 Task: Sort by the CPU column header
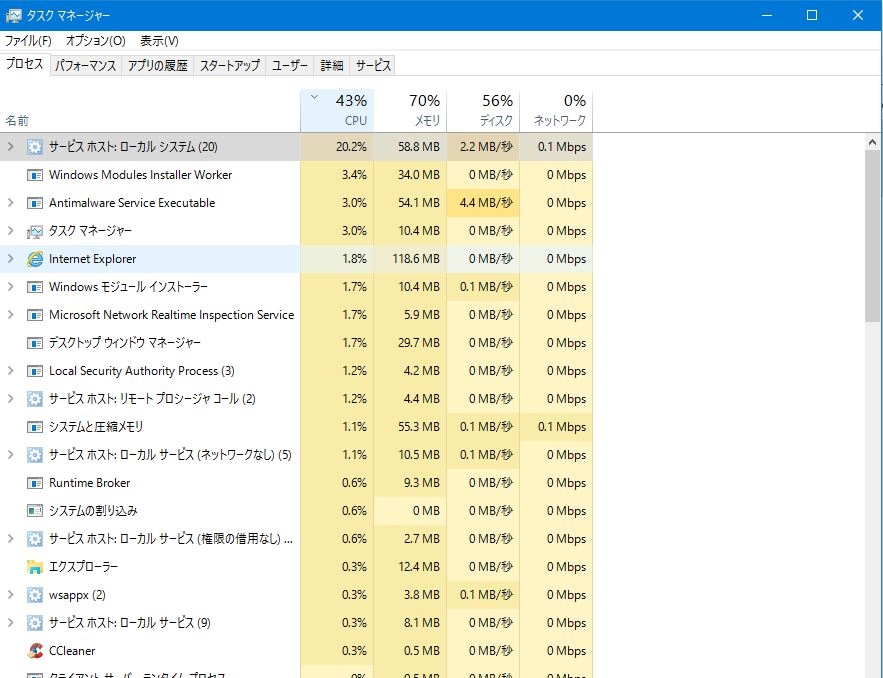point(337,110)
